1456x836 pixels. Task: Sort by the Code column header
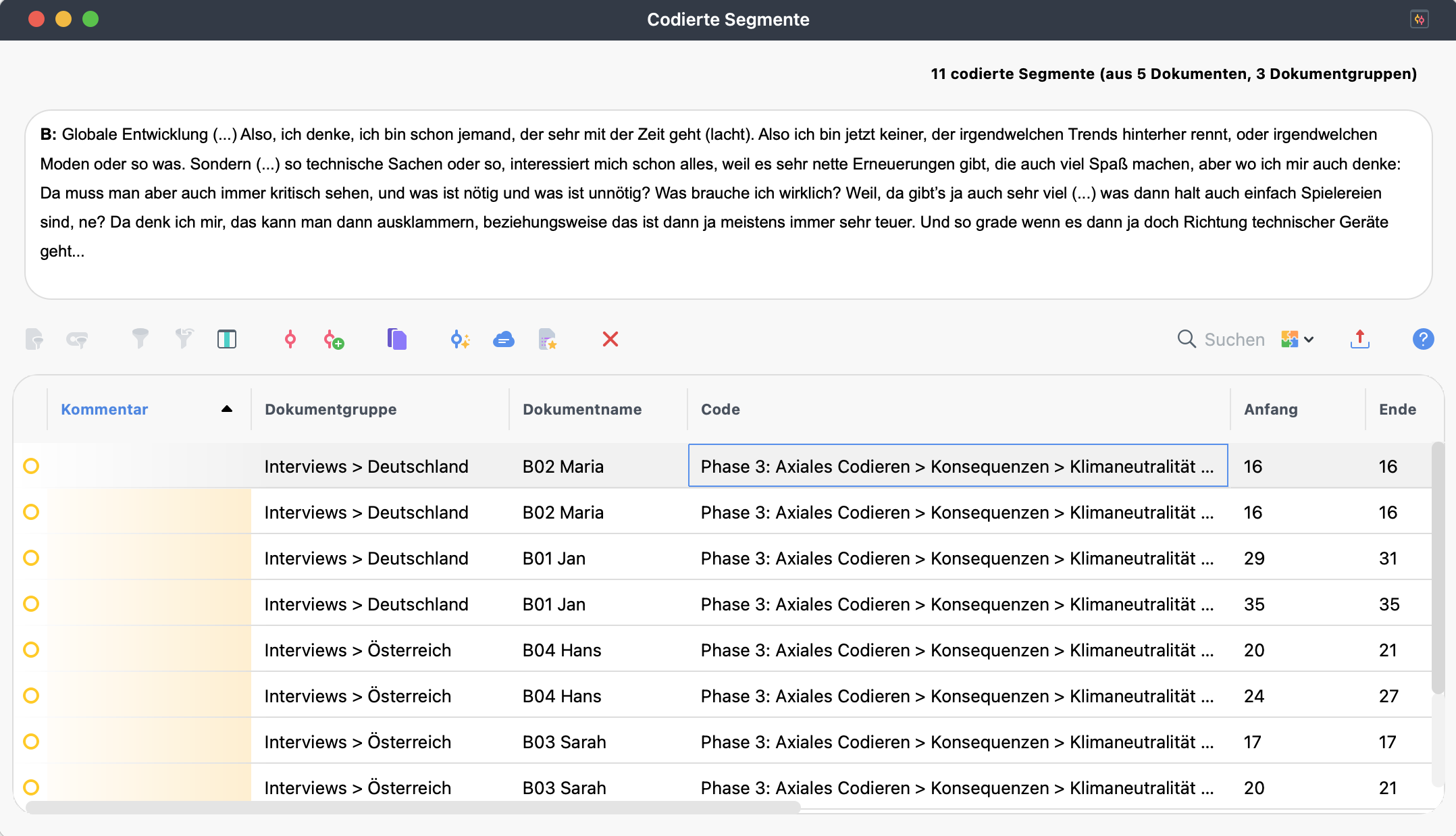tap(720, 409)
